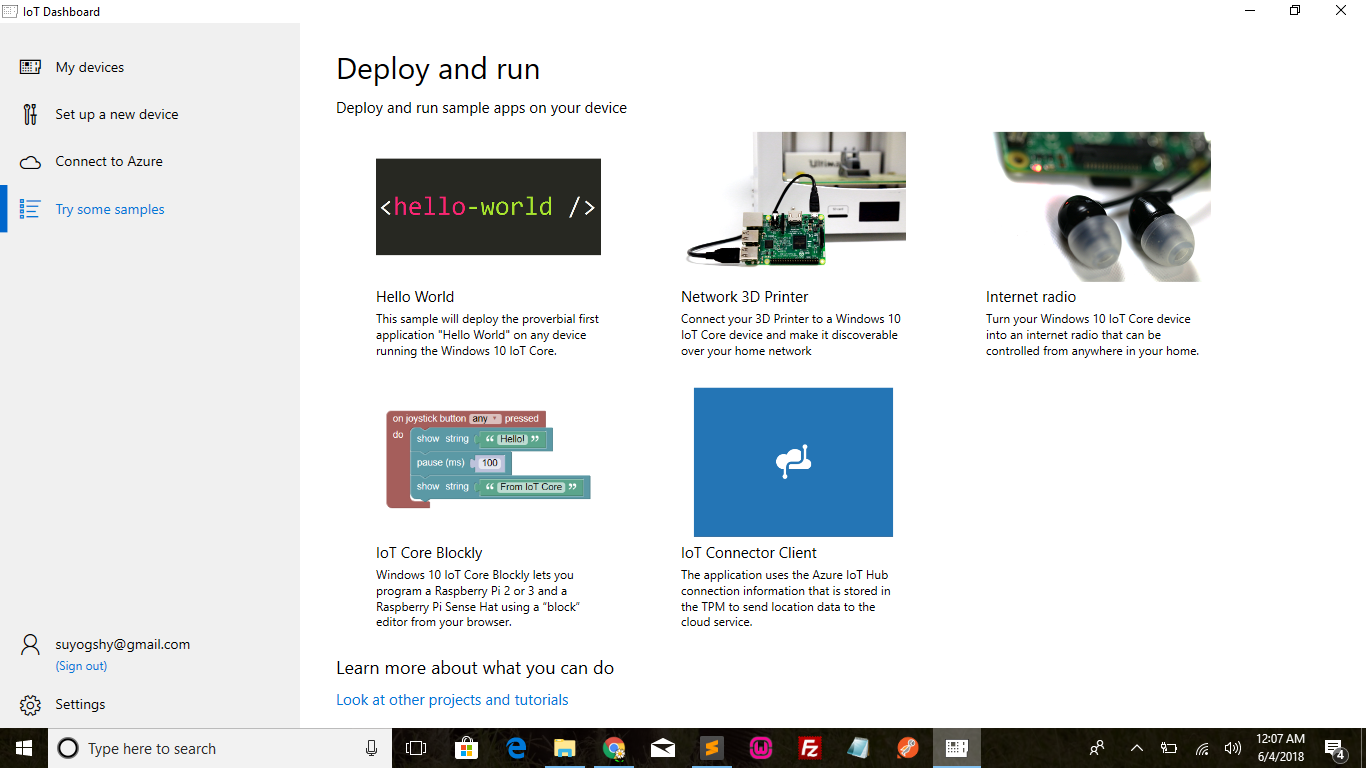Screen dimensions: 1366x768
Task: Open the orange tool taskbar icon
Action: click(907, 748)
